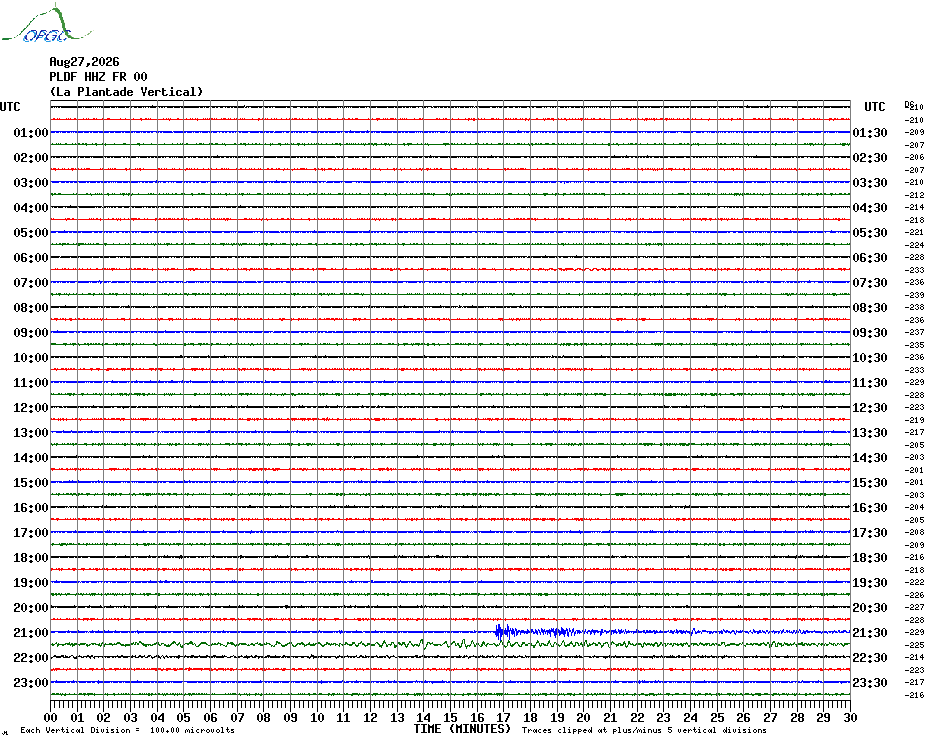Click the Each Vertical Division scale note
The height and width of the screenshot is (744, 930).
128,730
